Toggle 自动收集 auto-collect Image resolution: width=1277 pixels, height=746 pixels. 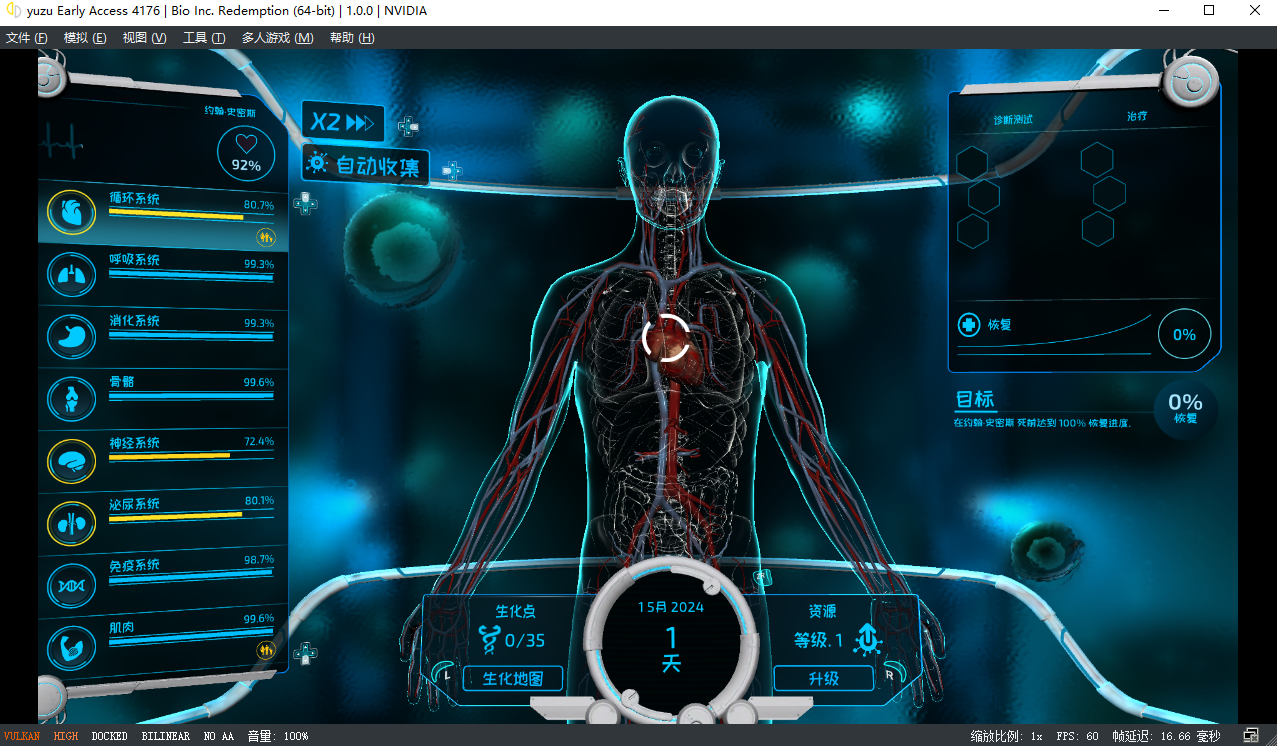coord(366,165)
